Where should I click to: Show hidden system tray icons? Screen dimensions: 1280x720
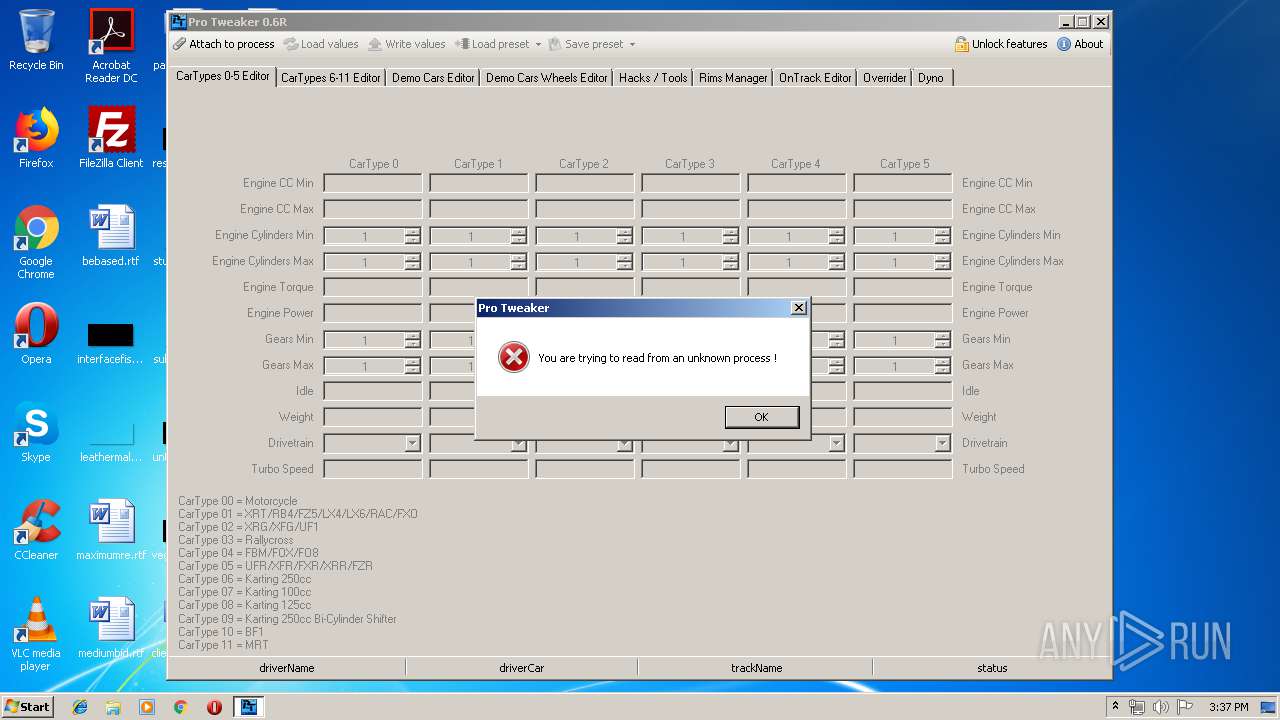click(x=1117, y=707)
